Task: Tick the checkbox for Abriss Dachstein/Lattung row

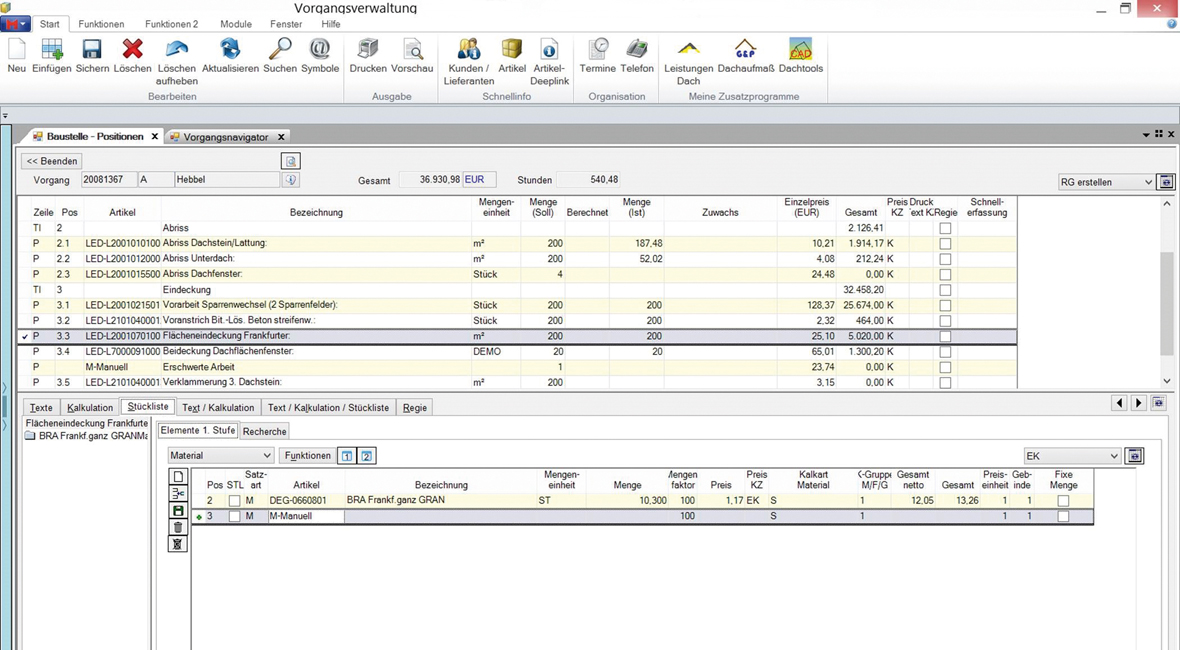Action: click(x=945, y=243)
